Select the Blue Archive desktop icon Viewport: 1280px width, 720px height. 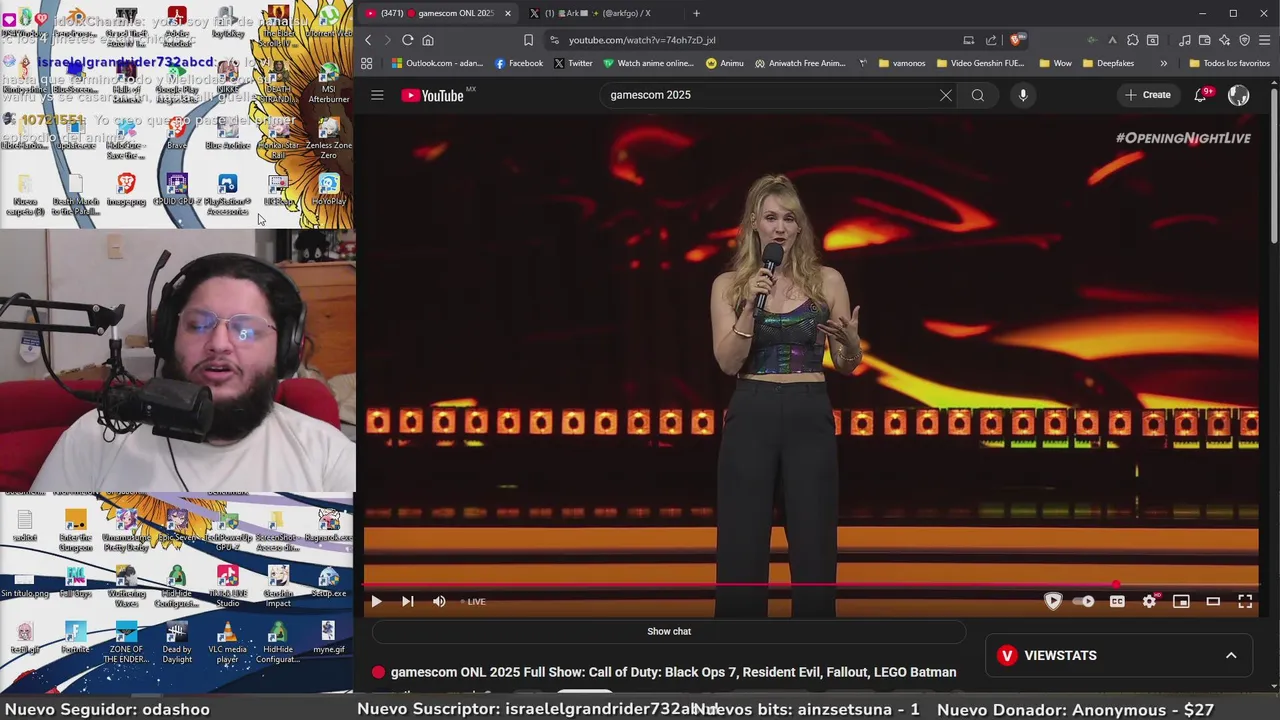point(227,133)
